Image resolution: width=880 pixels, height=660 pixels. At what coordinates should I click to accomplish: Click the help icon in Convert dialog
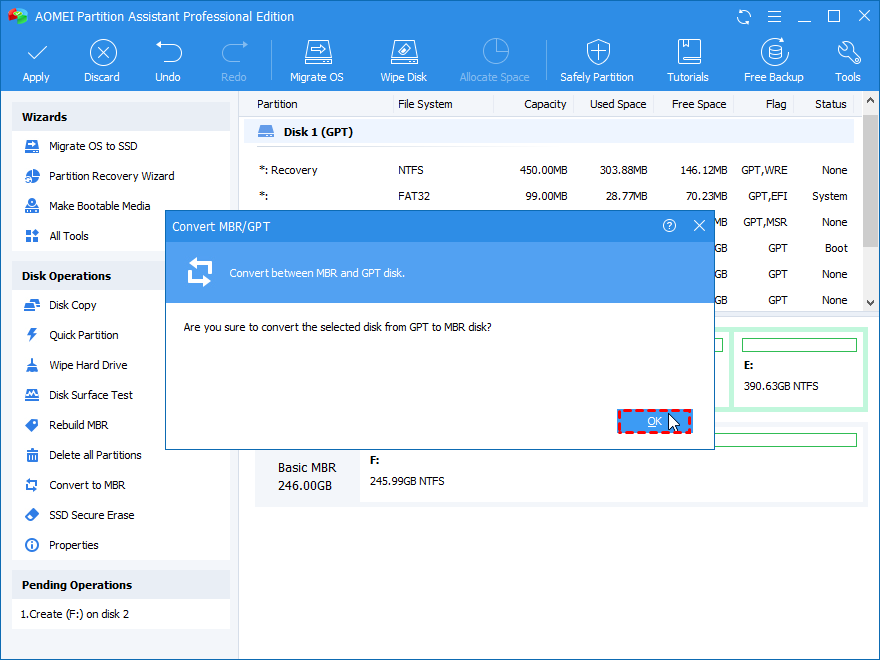[669, 226]
